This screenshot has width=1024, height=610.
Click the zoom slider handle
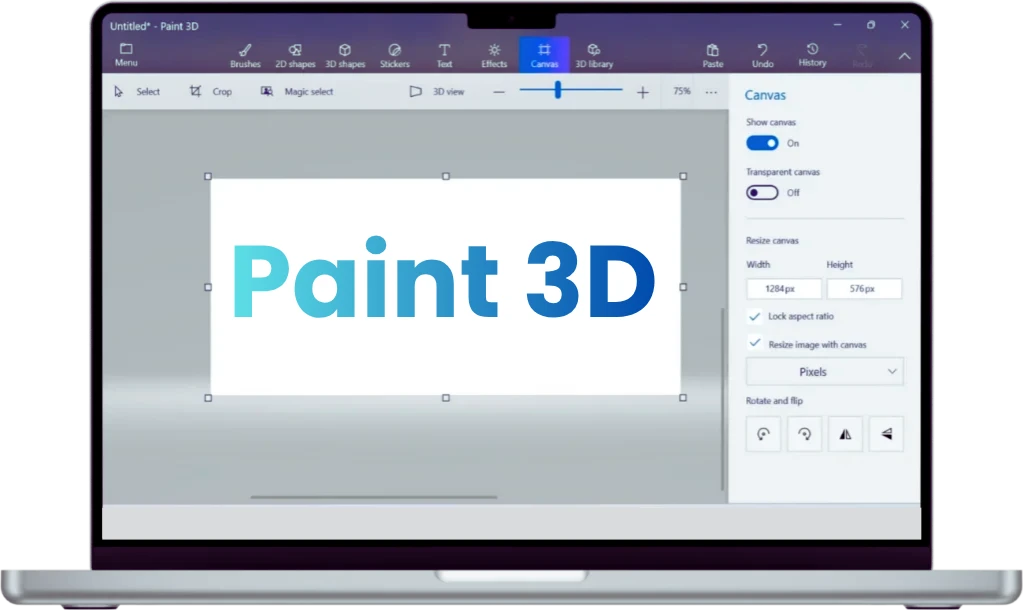pyautogui.click(x=557, y=91)
